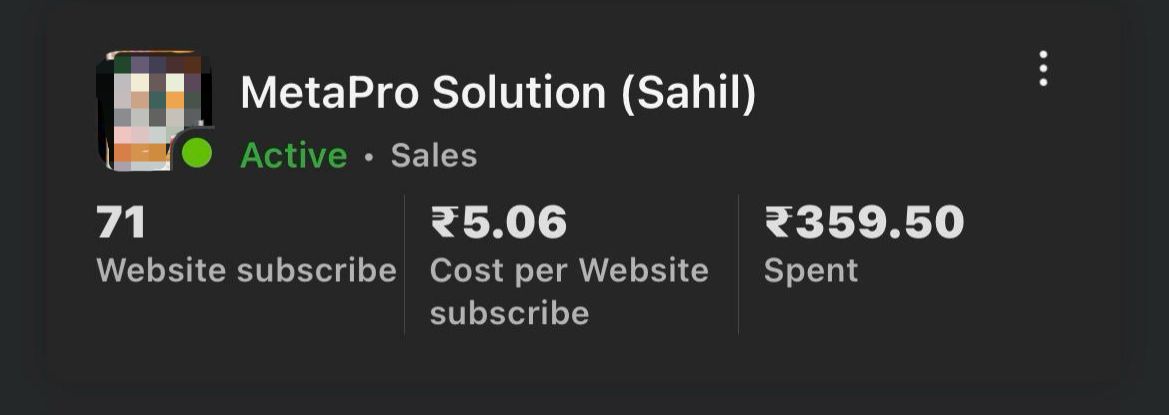Open the three-dot more options menu

click(x=1043, y=69)
